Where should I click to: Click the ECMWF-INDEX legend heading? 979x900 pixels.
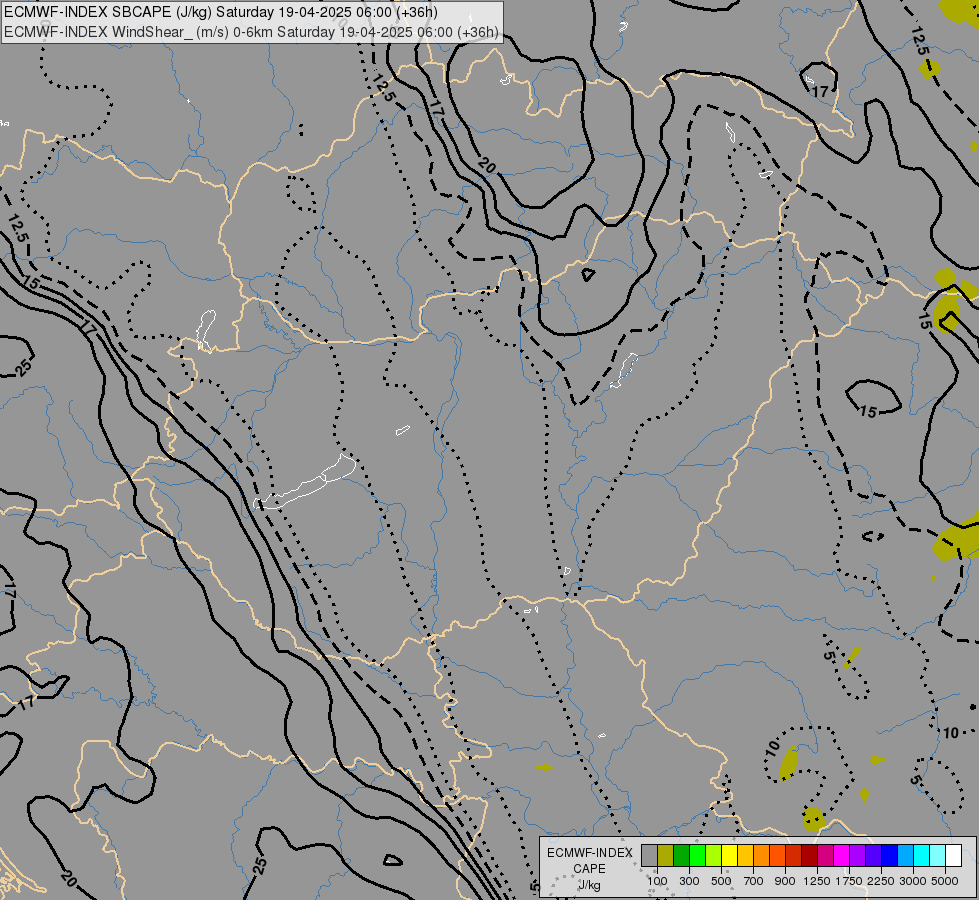[x=589, y=853]
